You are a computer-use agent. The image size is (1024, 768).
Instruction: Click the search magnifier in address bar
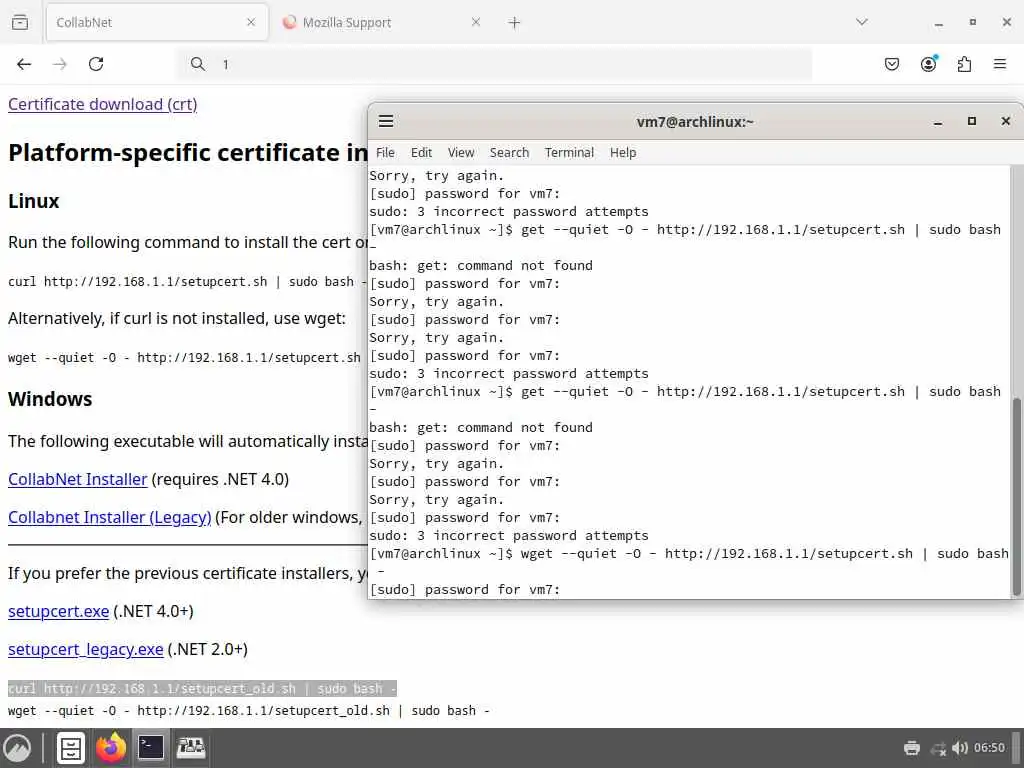(198, 64)
